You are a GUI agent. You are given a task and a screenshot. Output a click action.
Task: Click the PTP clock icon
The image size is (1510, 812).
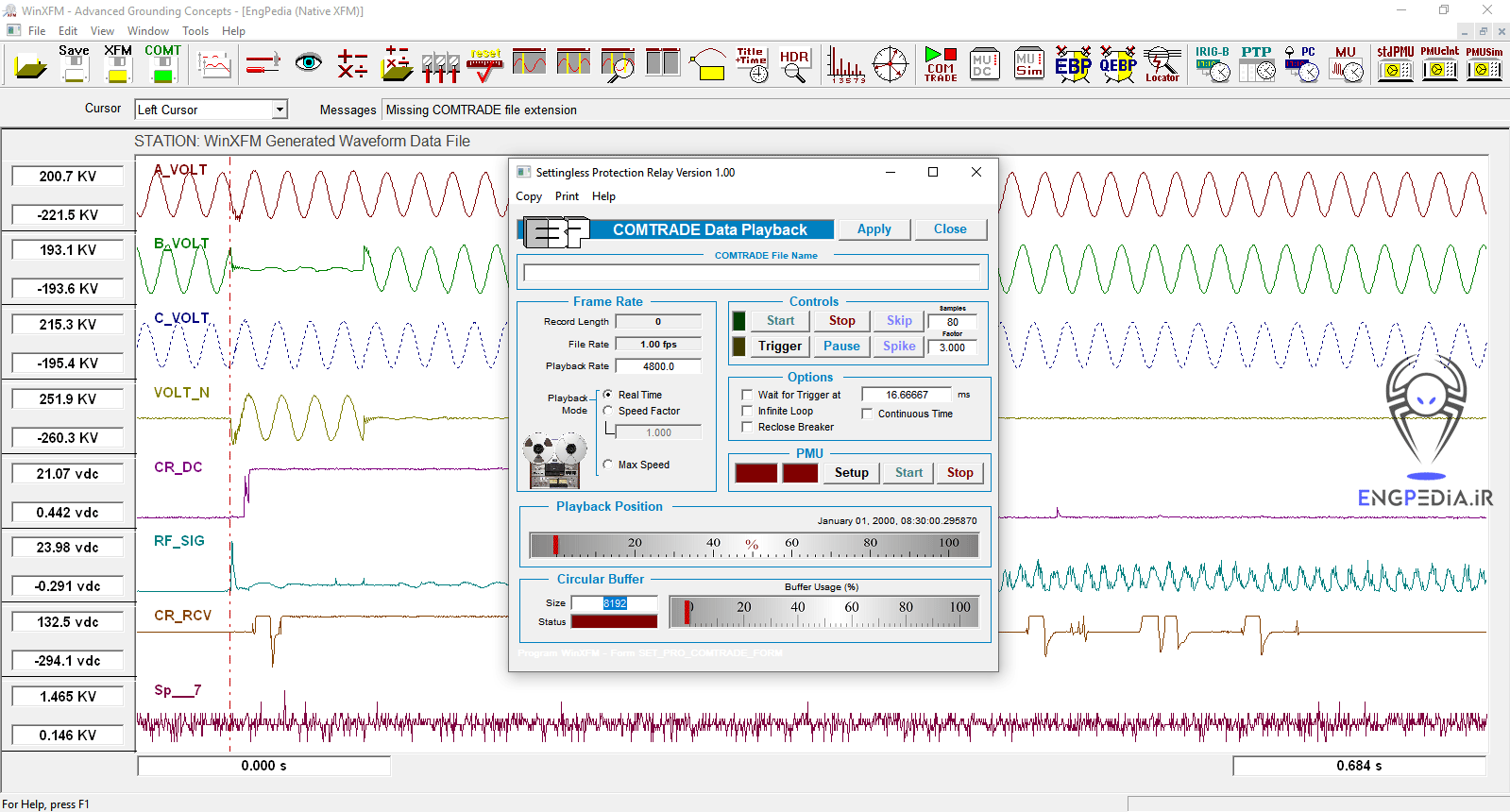coord(1257,64)
